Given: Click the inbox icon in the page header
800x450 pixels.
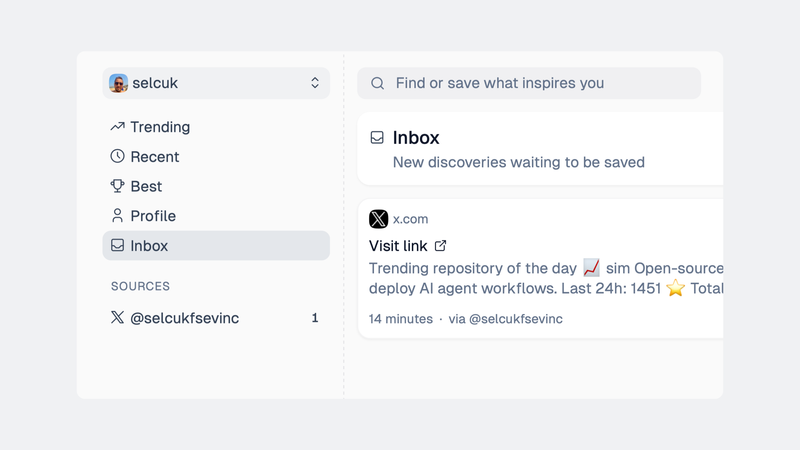Looking at the screenshot, I should (377, 138).
